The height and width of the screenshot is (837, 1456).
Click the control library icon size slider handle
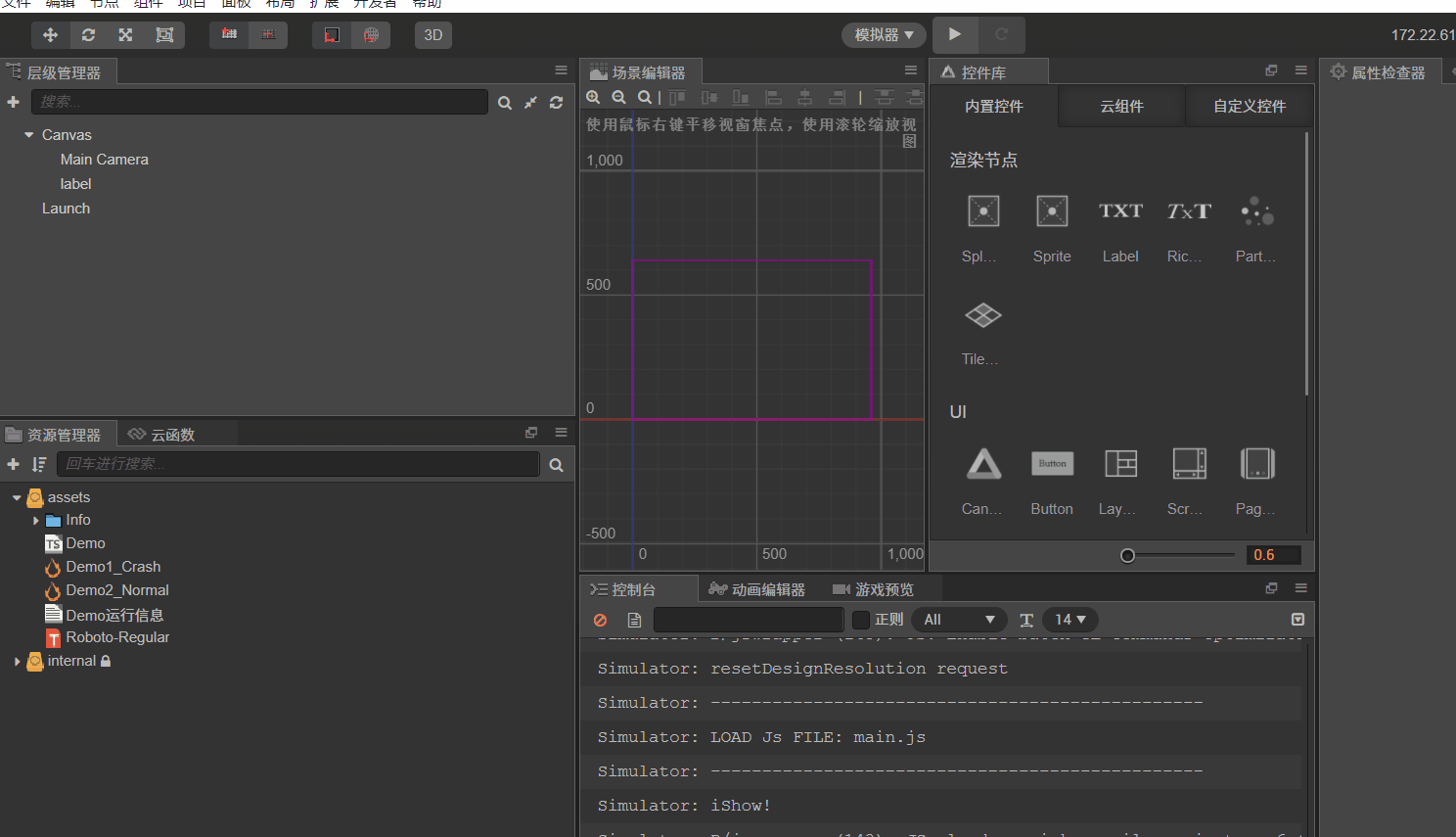point(1127,556)
